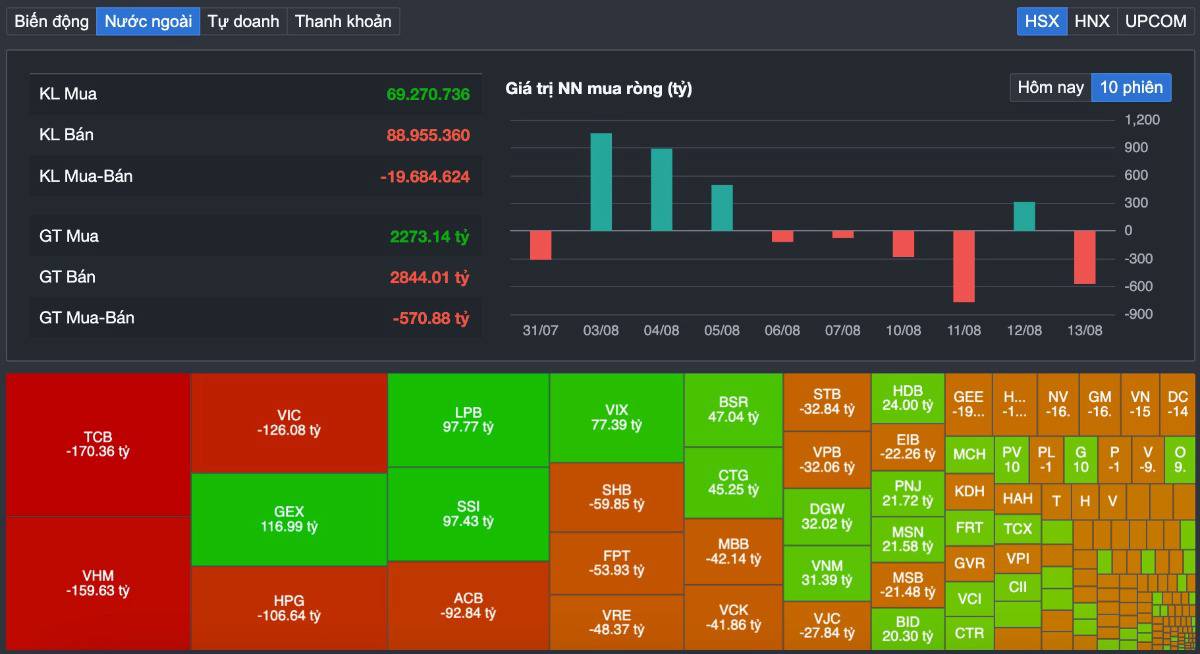The height and width of the screenshot is (654, 1200).
Task: Click the MSN tile showing 21.58 tỷ
Action: (908, 539)
